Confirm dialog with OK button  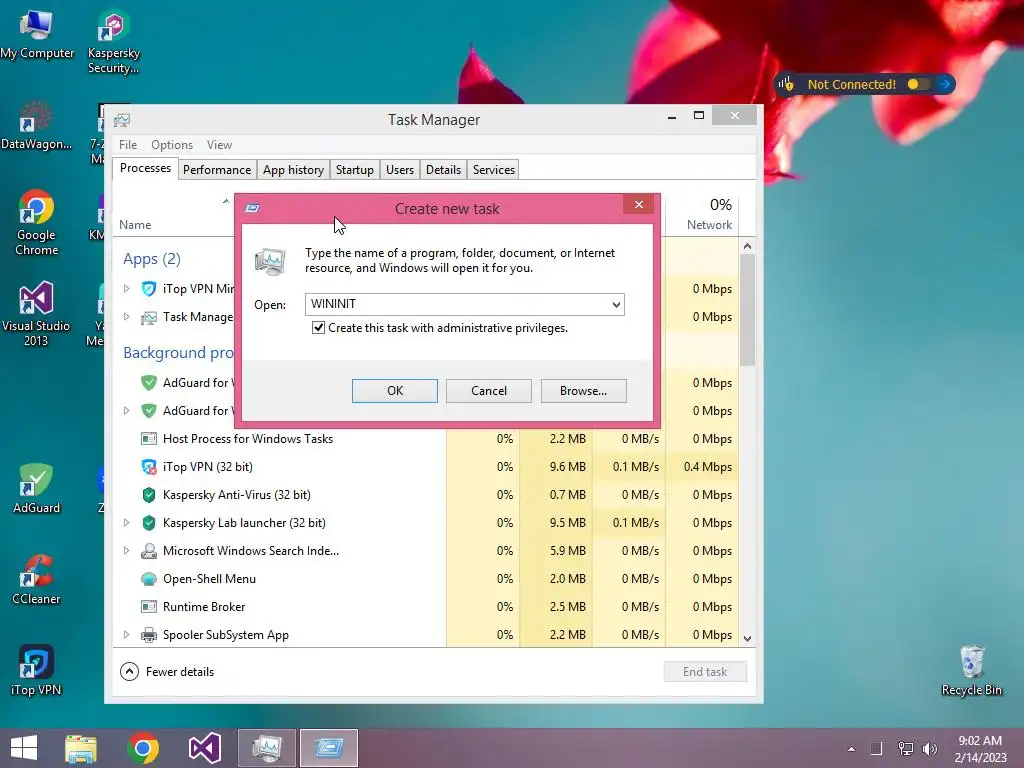[x=394, y=391]
